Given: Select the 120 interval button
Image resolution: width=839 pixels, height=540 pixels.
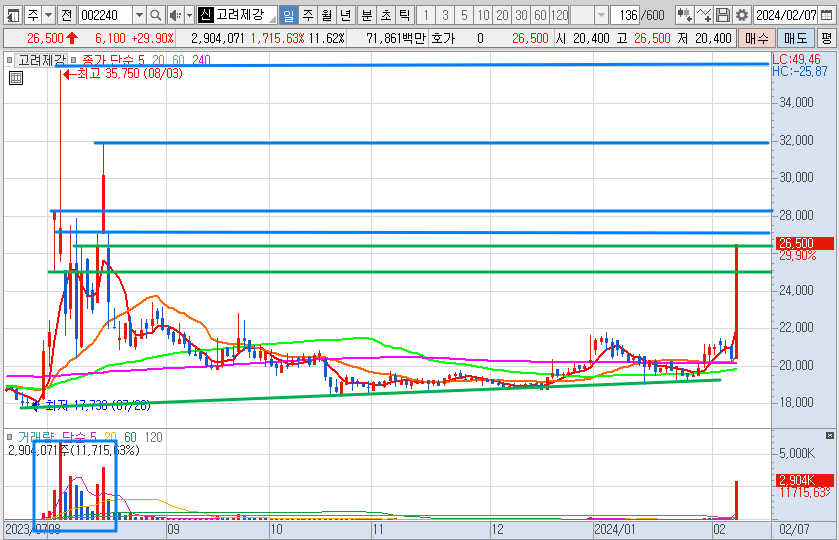Looking at the screenshot, I should 560,15.
